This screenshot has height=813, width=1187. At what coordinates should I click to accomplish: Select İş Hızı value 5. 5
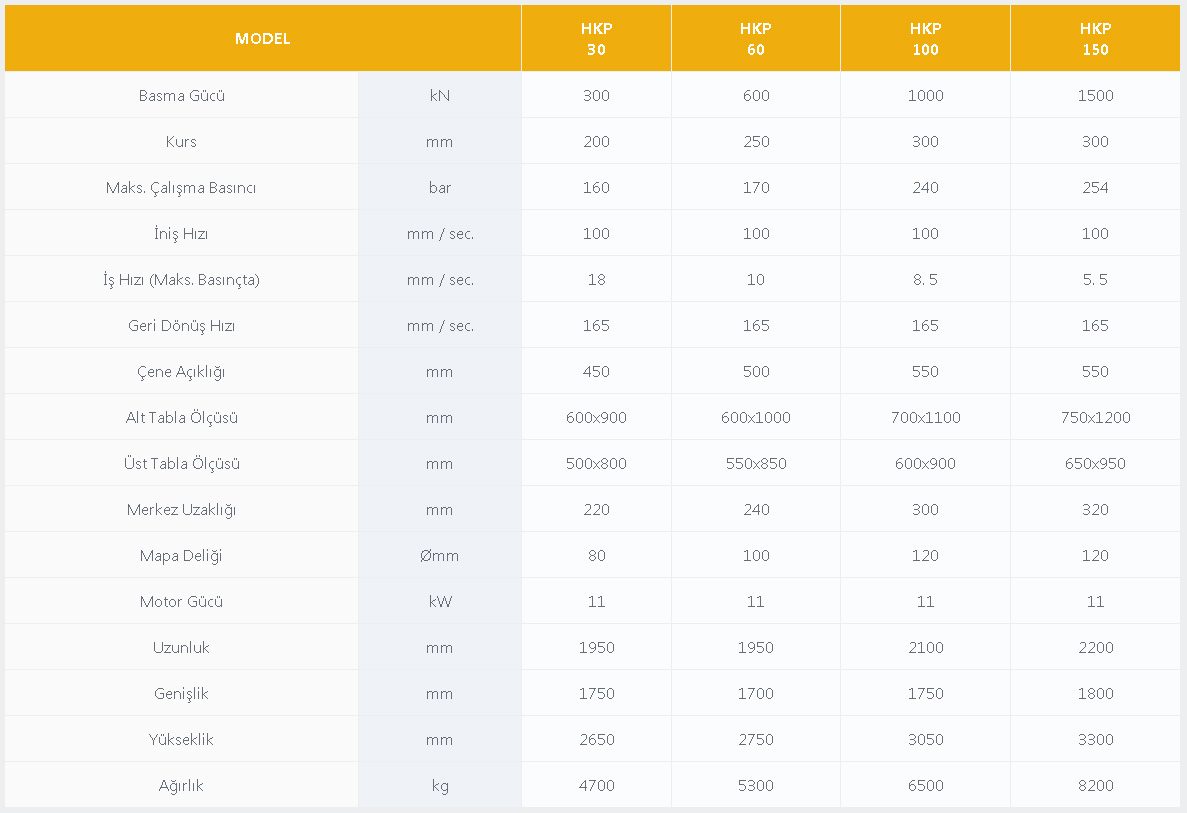click(x=1095, y=279)
